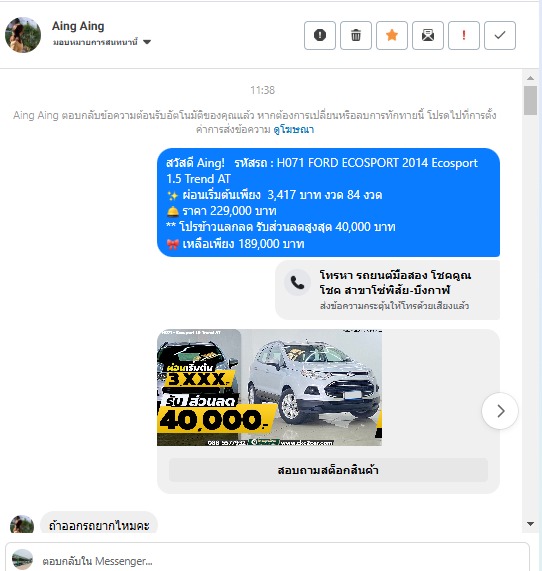542x571 pixels.
Task: Open the ดูโฆษณา link
Action: (x=294, y=130)
